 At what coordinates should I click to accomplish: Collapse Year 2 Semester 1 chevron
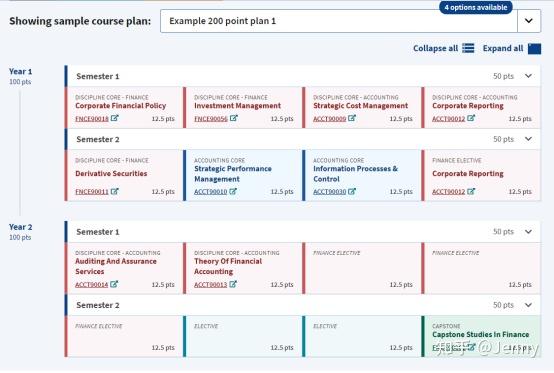coord(528,232)
